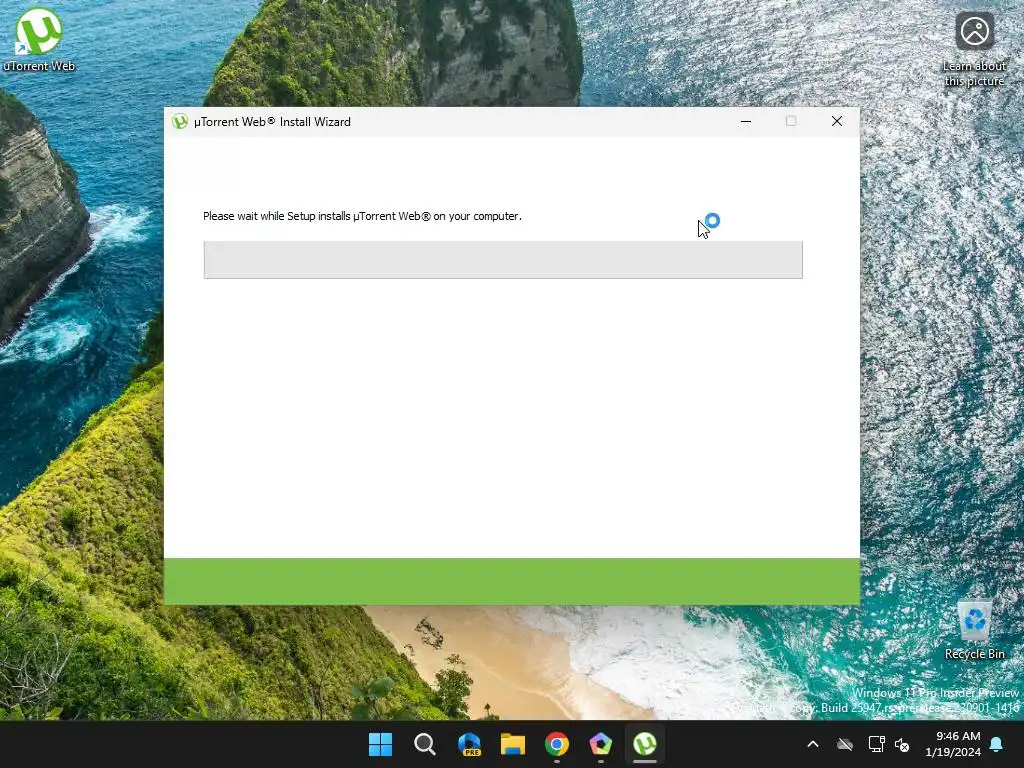
Task: Open the colorful pentagon app in the taskbar
Action: pos(600,744)
